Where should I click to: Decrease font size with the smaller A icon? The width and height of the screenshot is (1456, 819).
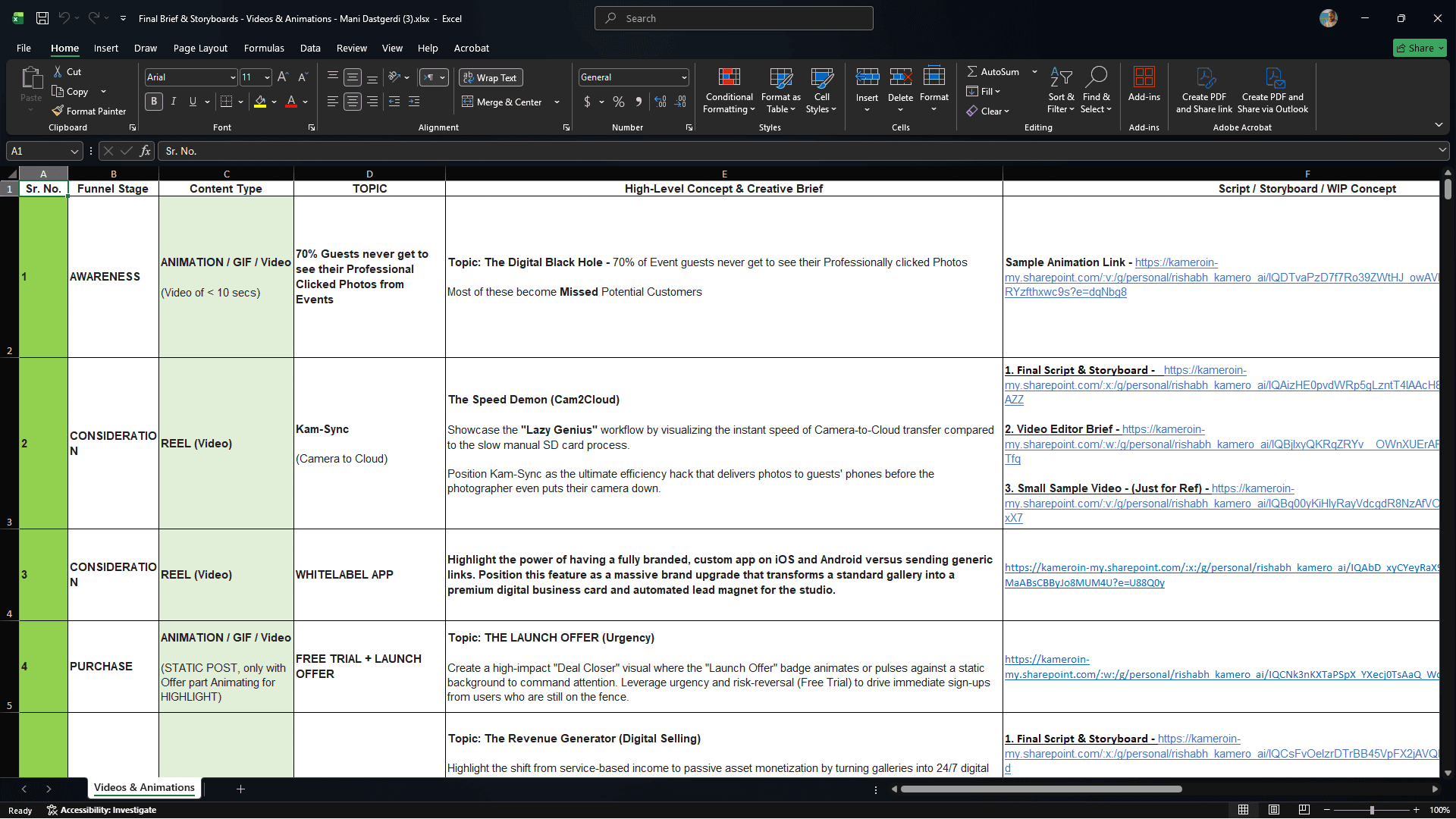pos(303,77)
